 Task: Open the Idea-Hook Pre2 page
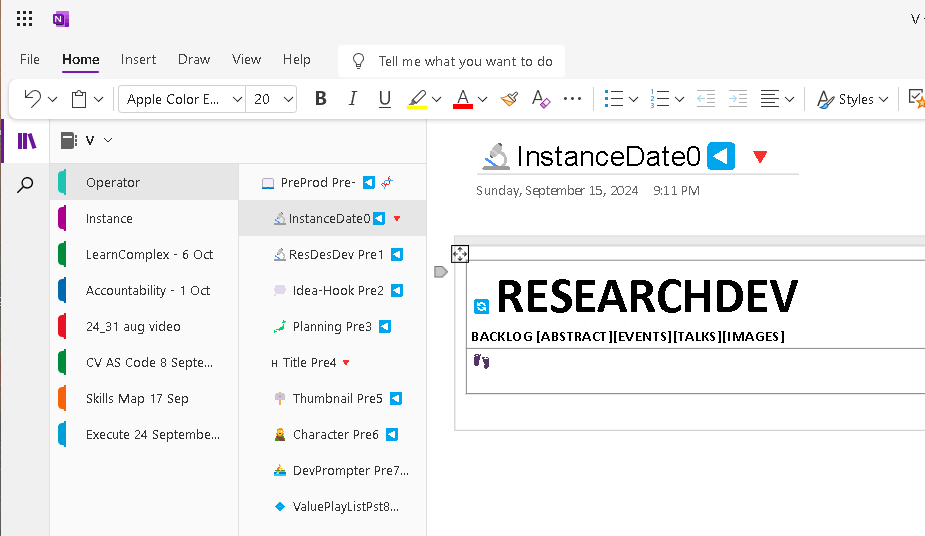coord(333,290)
